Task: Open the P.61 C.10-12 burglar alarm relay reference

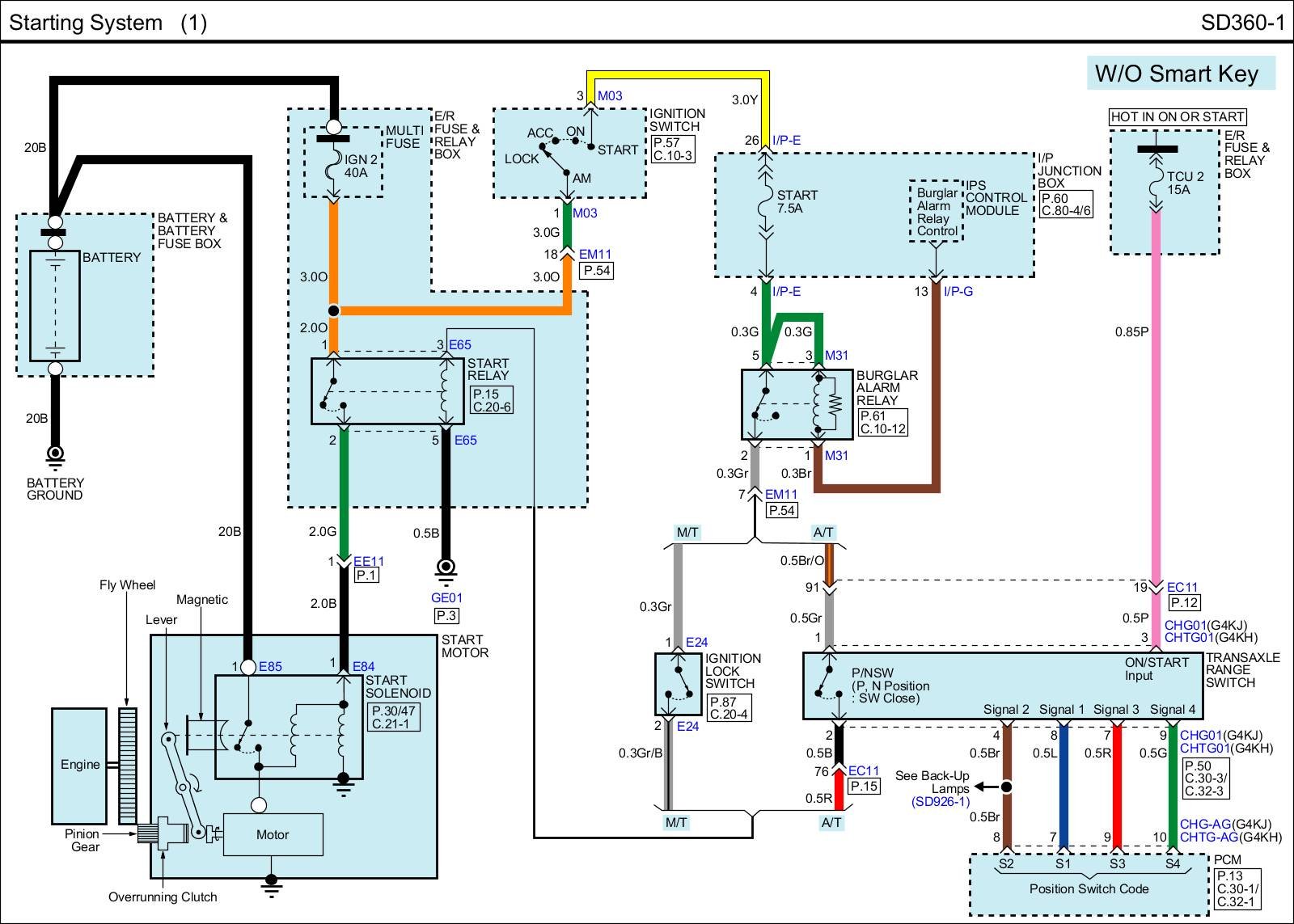Action: click(x=882, y=422)
